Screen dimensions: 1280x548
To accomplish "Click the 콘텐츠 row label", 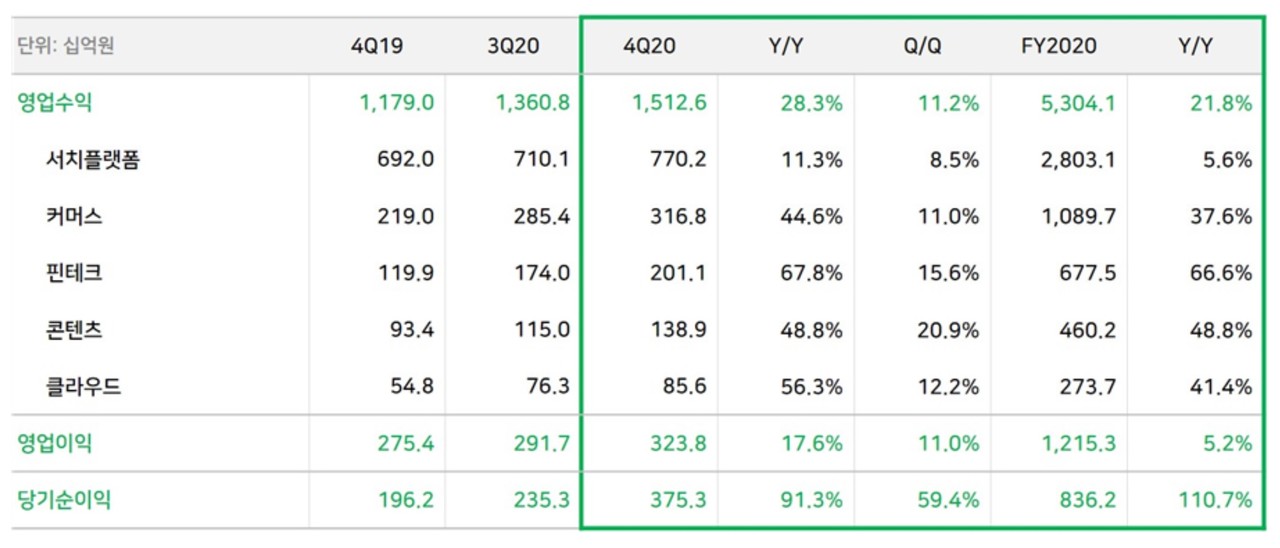I will (74, 329).
